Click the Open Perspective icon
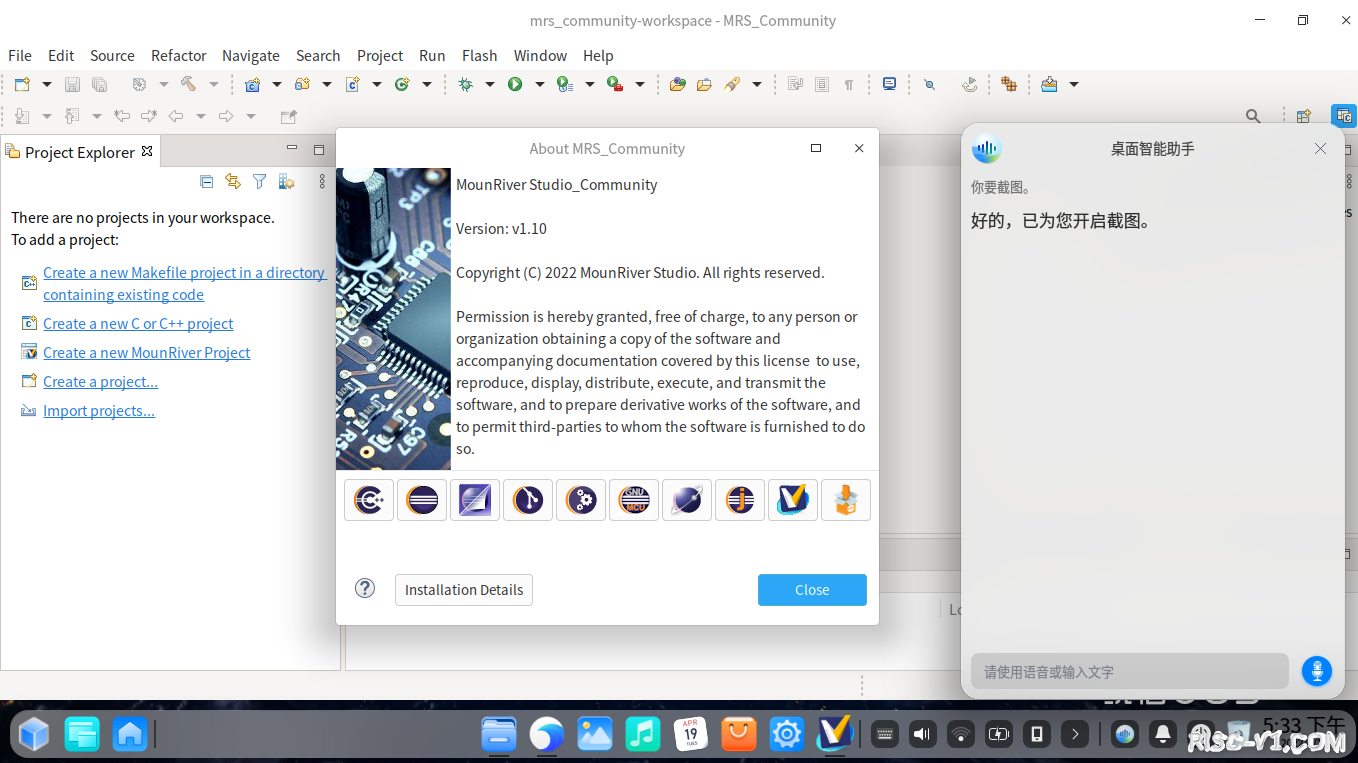The width and height of the screenshot is (1358, 763). coord(1303,116)
